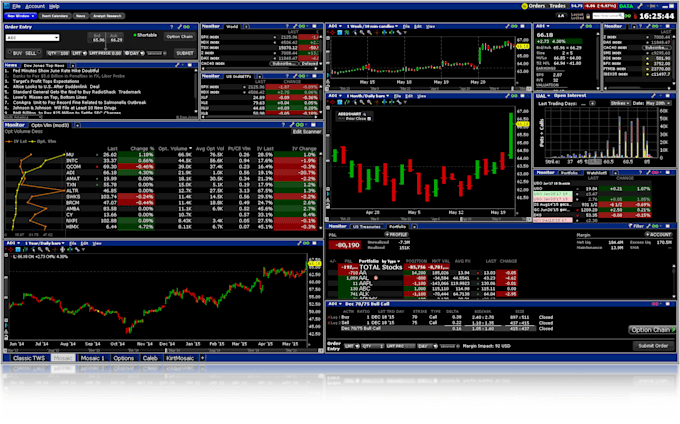
Task: Select the US Ind&ETFs monitor tab
Action: tap(239, 76)
